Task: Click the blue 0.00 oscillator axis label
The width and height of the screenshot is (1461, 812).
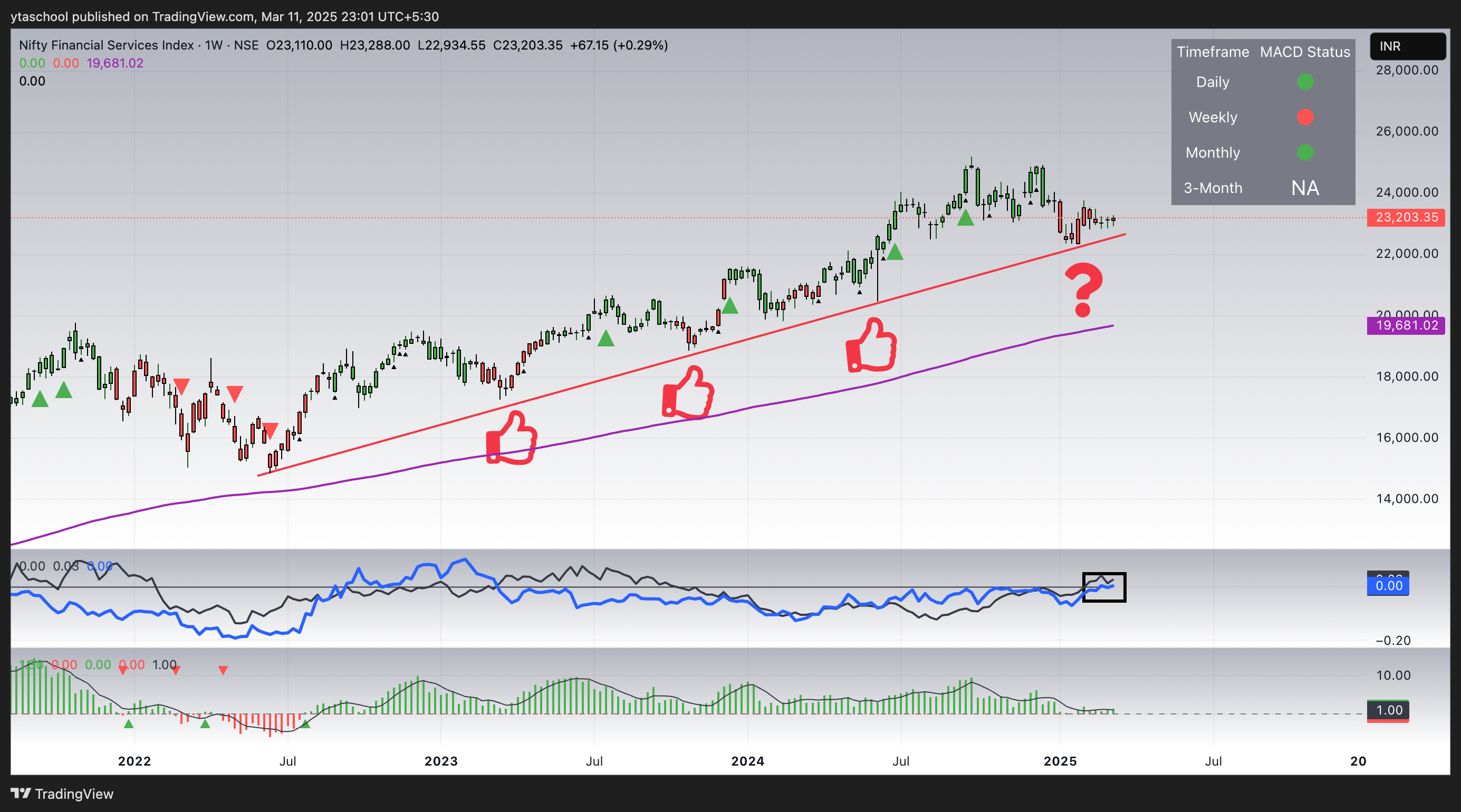Action: click(1388, 586)
